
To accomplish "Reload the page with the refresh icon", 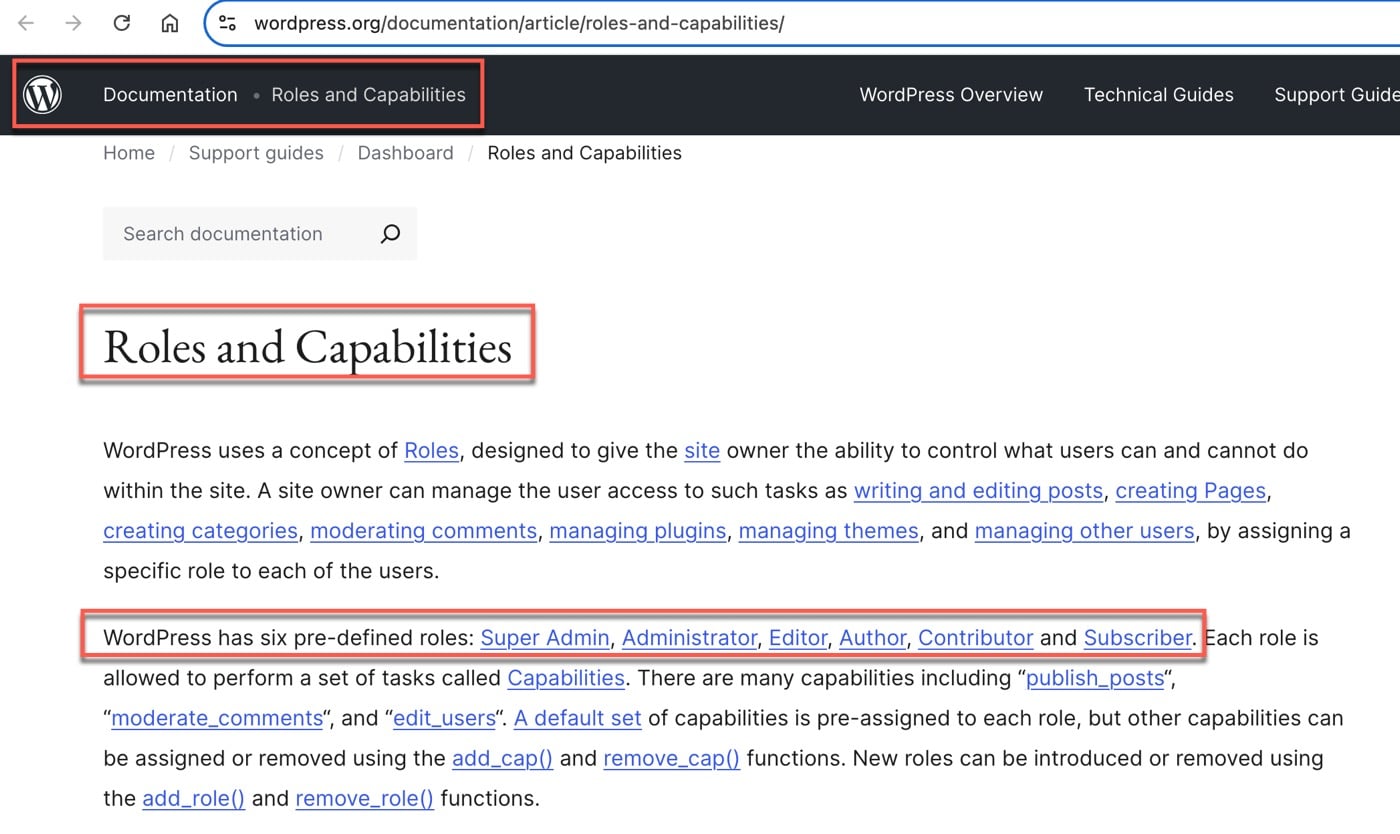I will tap(121, 23).
